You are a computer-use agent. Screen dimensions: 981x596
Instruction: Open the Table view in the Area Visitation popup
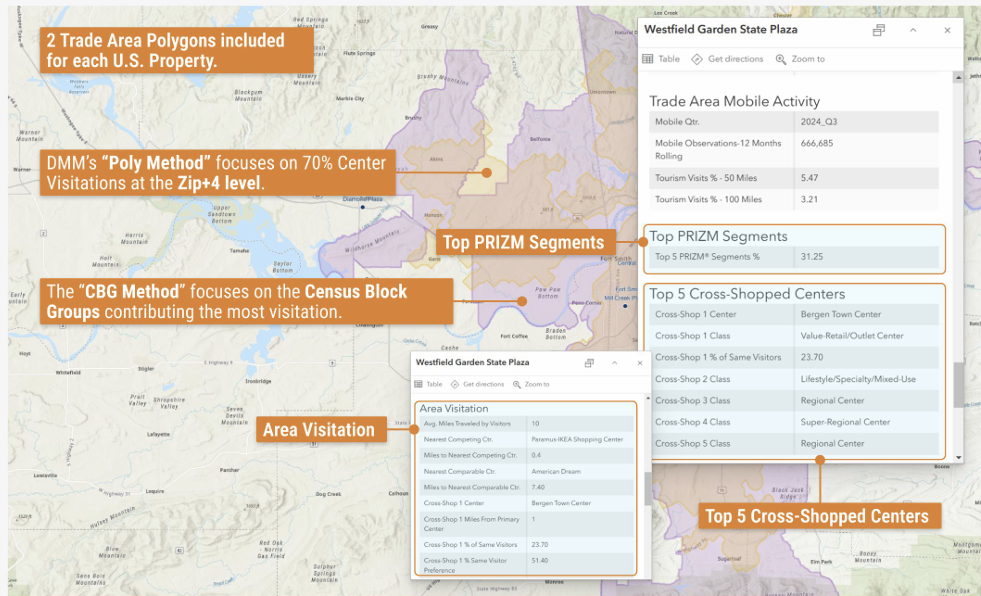click(434, 384)
